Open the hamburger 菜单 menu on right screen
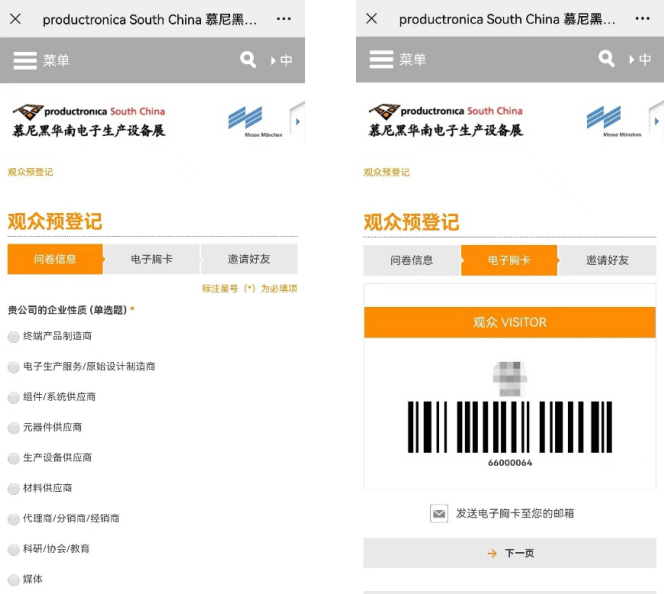The width and height of the screenshot is (665, 594). 397,59
